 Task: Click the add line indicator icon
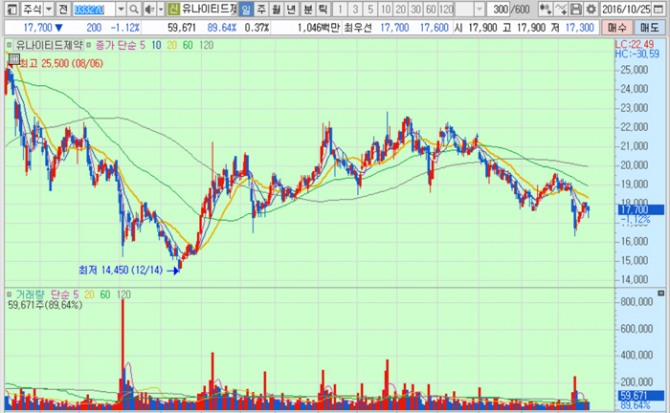(x=561, y=9)
